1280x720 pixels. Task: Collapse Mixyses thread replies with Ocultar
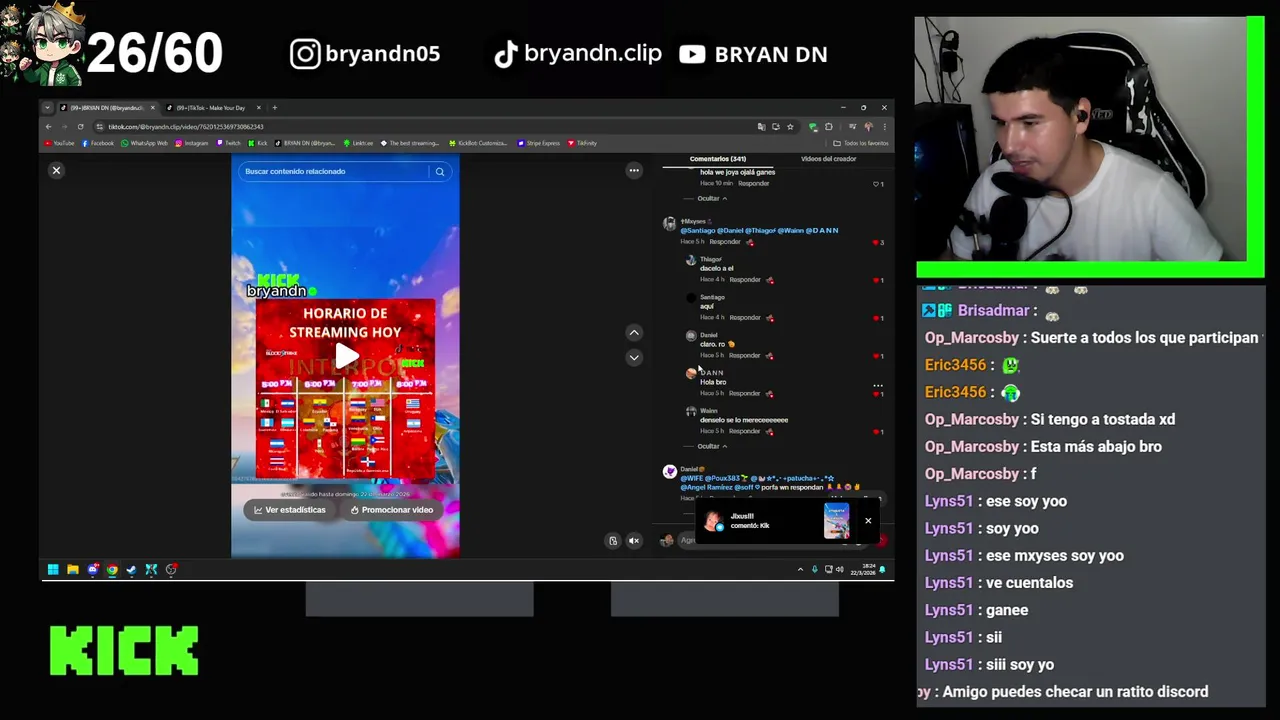(711, 446)
